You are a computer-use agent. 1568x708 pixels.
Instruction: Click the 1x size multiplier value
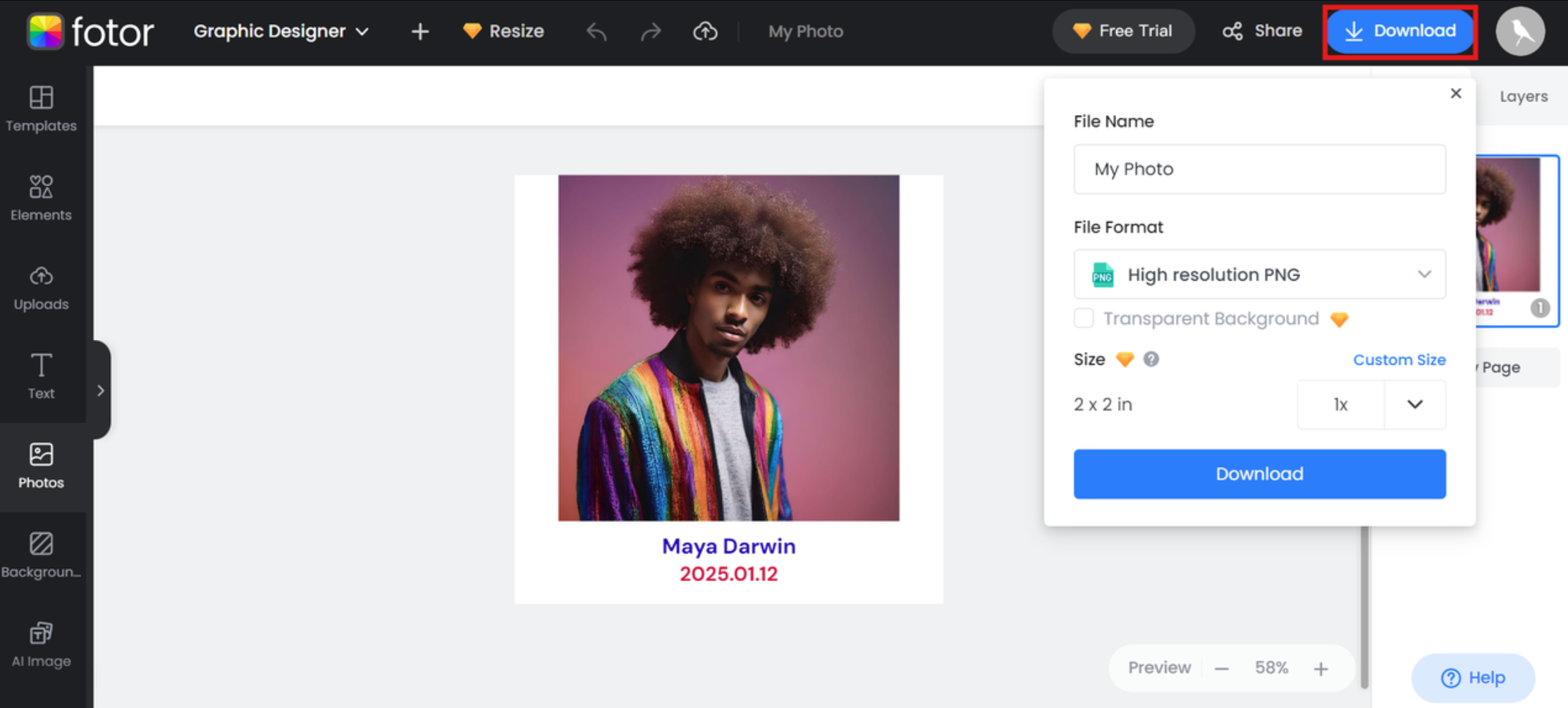click(1340, 404)
